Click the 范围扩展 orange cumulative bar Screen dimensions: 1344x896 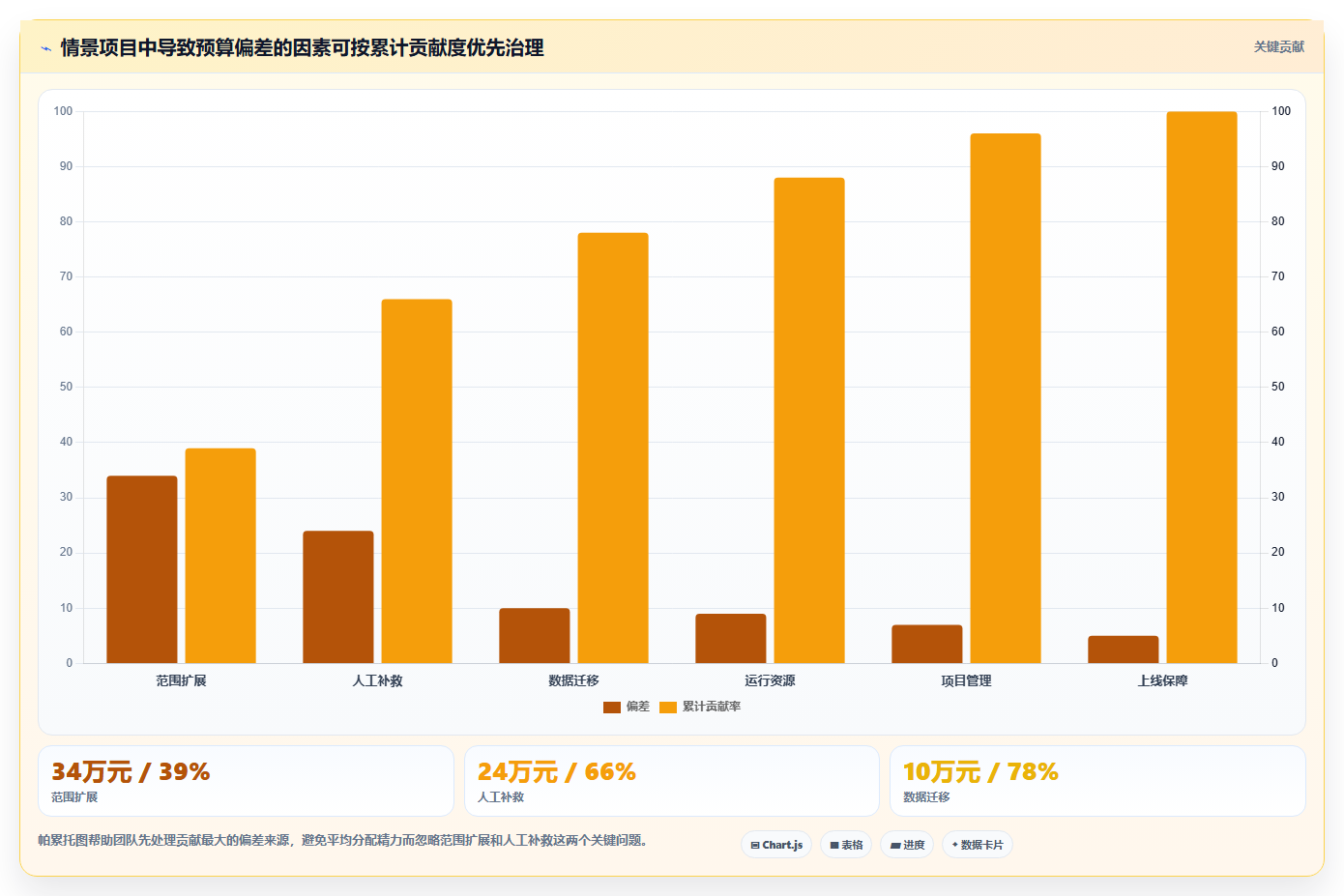pyautogui.click(x=220, y=556)
